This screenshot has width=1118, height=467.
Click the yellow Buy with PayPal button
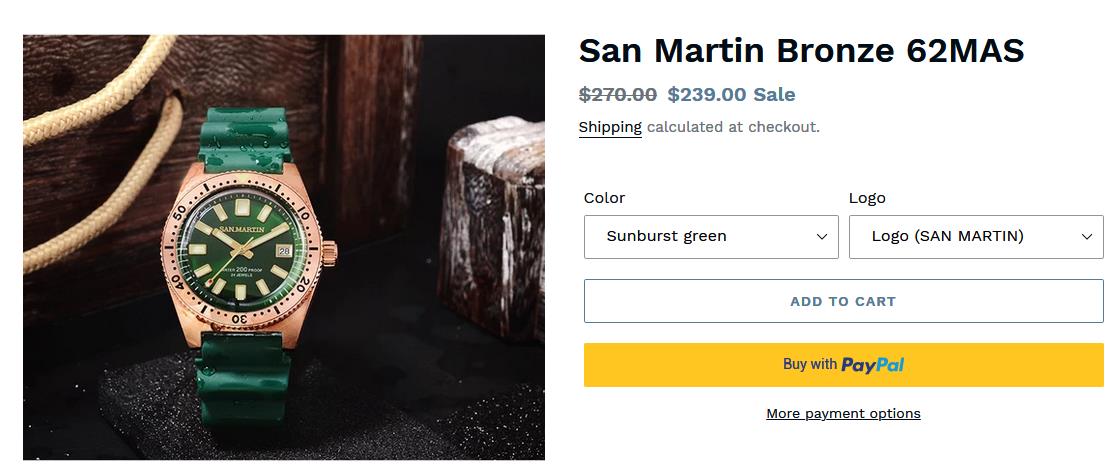coord(843,365)
